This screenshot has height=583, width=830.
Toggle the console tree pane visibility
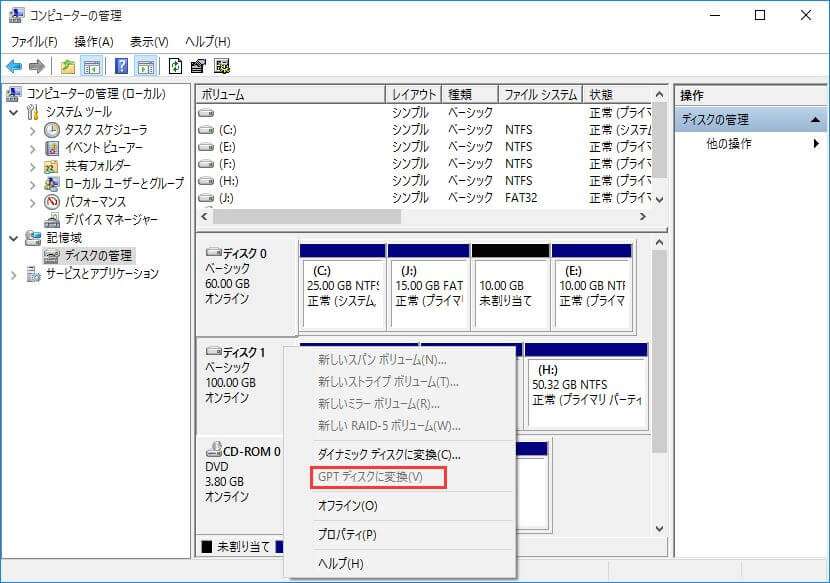coord(92,67)
